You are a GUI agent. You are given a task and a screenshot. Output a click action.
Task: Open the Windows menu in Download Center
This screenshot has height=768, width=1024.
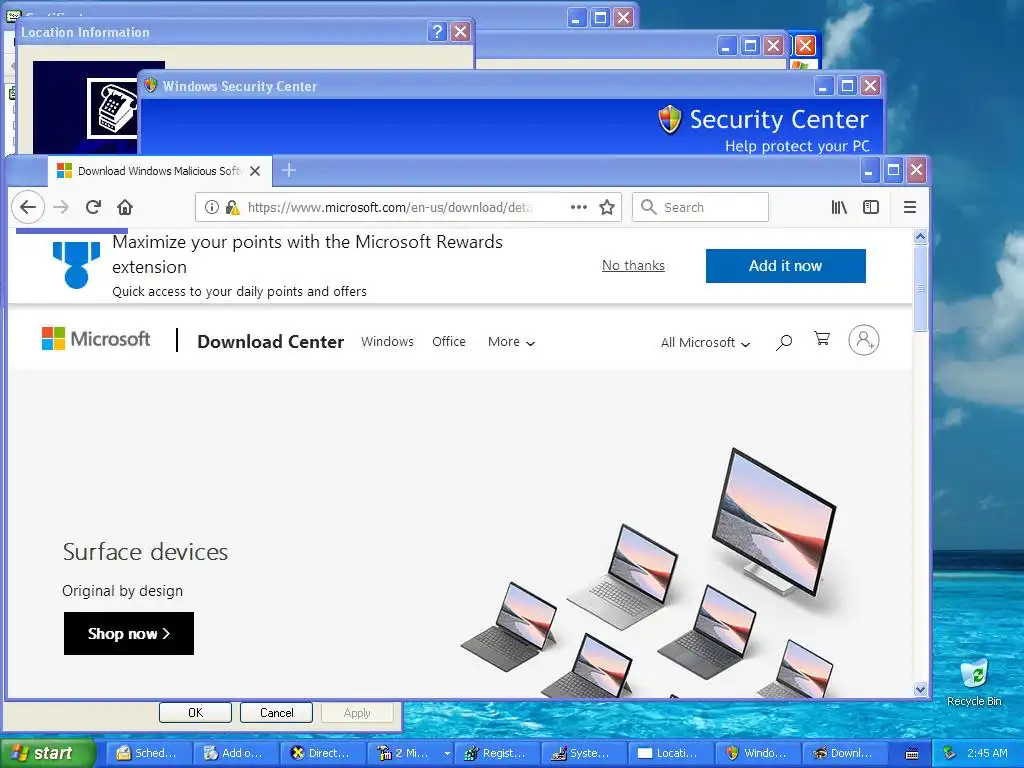click(387, 342)
